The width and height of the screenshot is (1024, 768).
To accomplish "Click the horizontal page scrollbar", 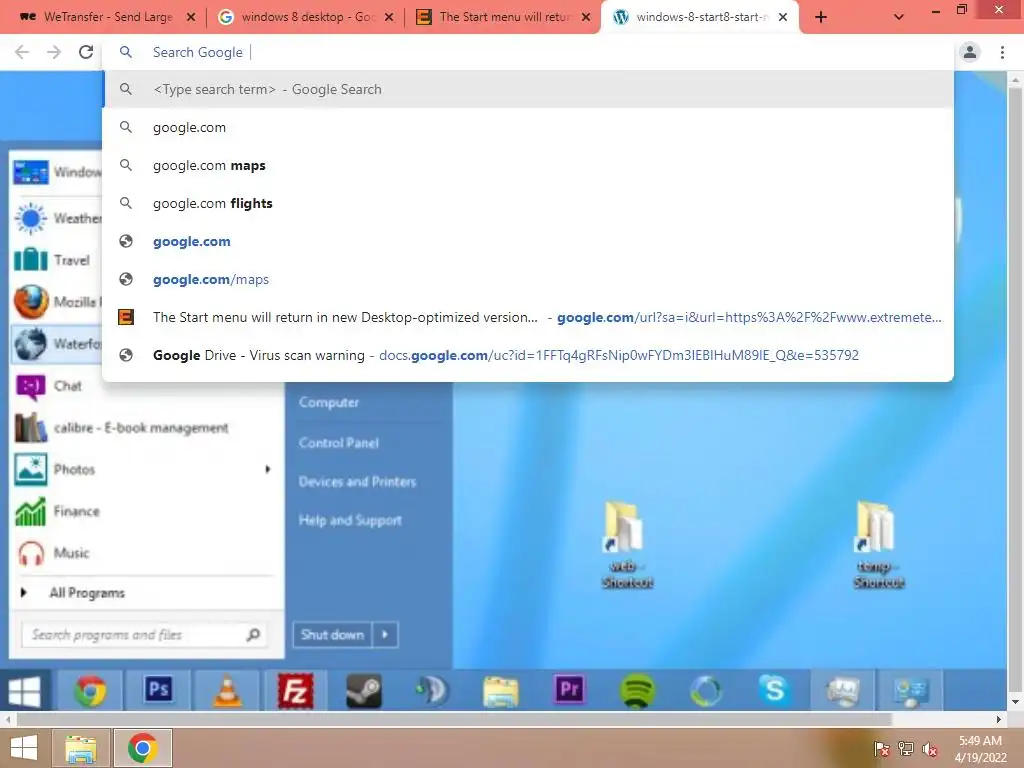I will pyautogui.click(x=455, y=719).
